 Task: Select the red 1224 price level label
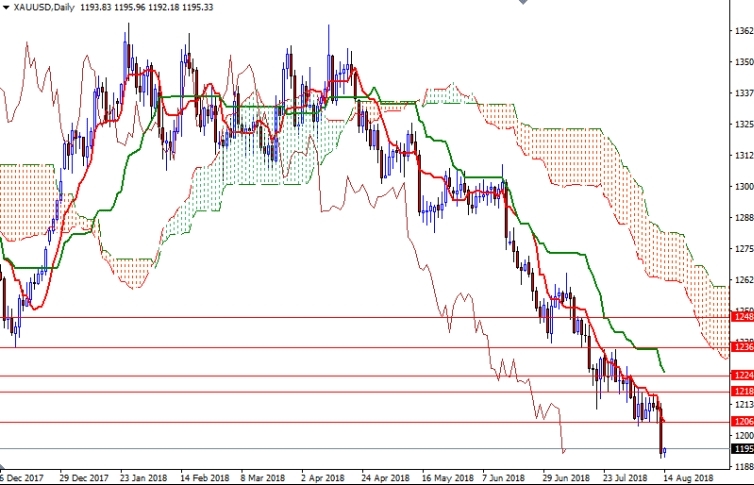(742, 375)
